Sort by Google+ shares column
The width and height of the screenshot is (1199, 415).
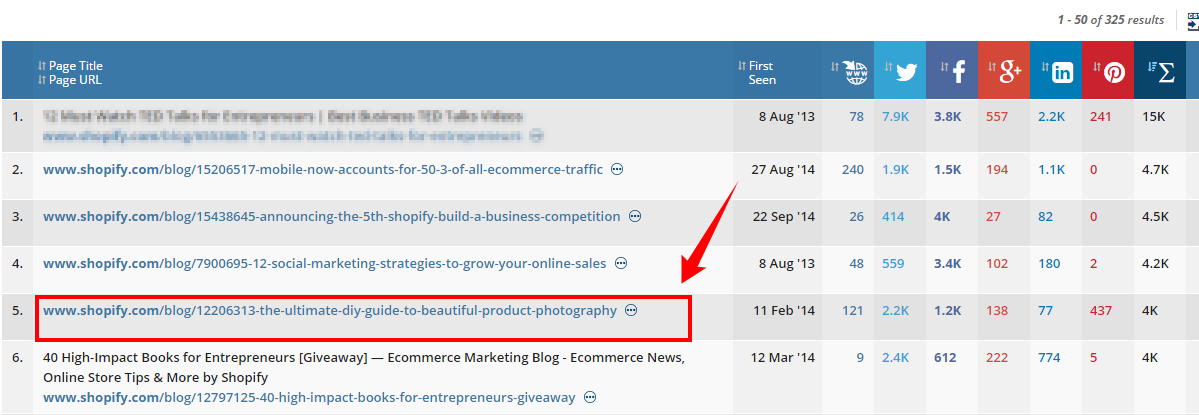click(1003, 71)
